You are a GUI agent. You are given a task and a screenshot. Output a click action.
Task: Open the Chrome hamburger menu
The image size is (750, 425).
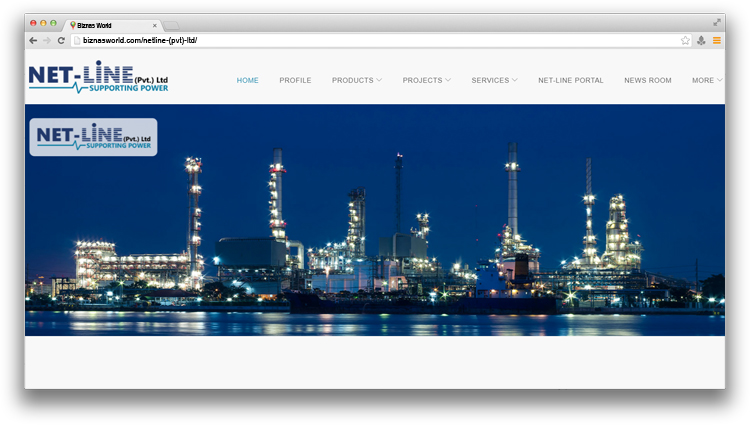click(716, 40)
